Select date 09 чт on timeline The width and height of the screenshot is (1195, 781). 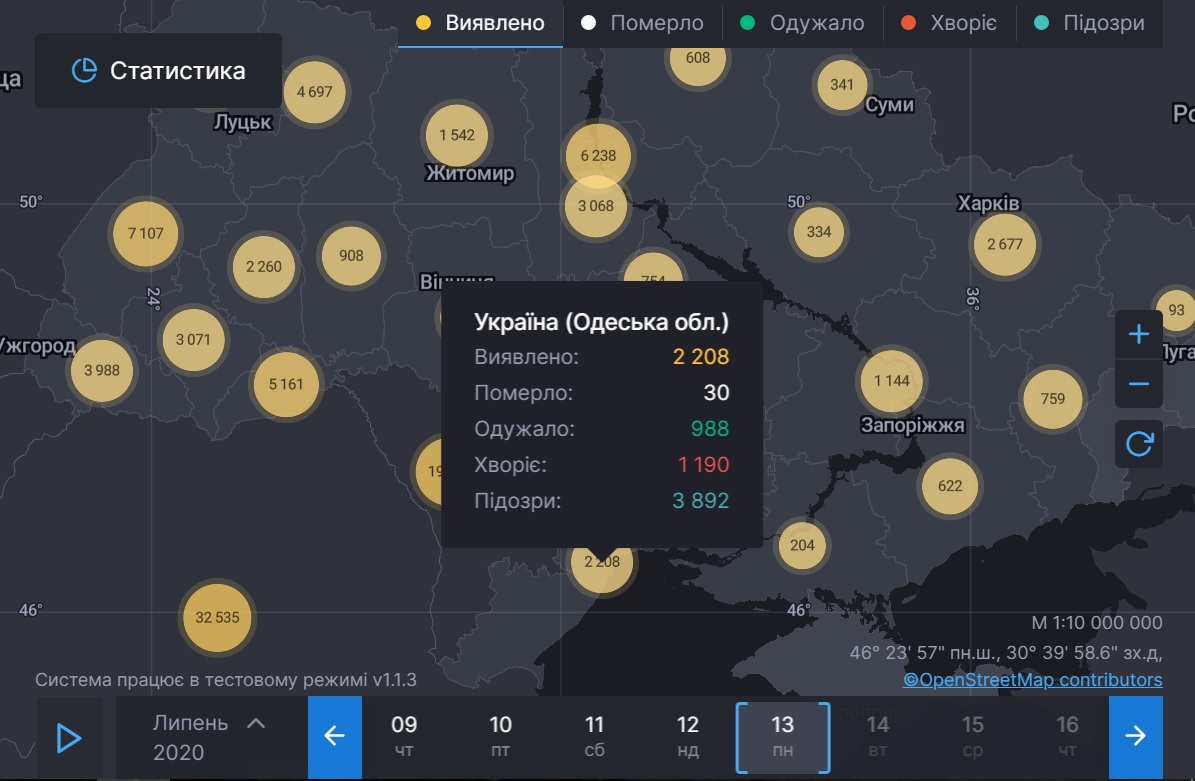pos(404,737)
